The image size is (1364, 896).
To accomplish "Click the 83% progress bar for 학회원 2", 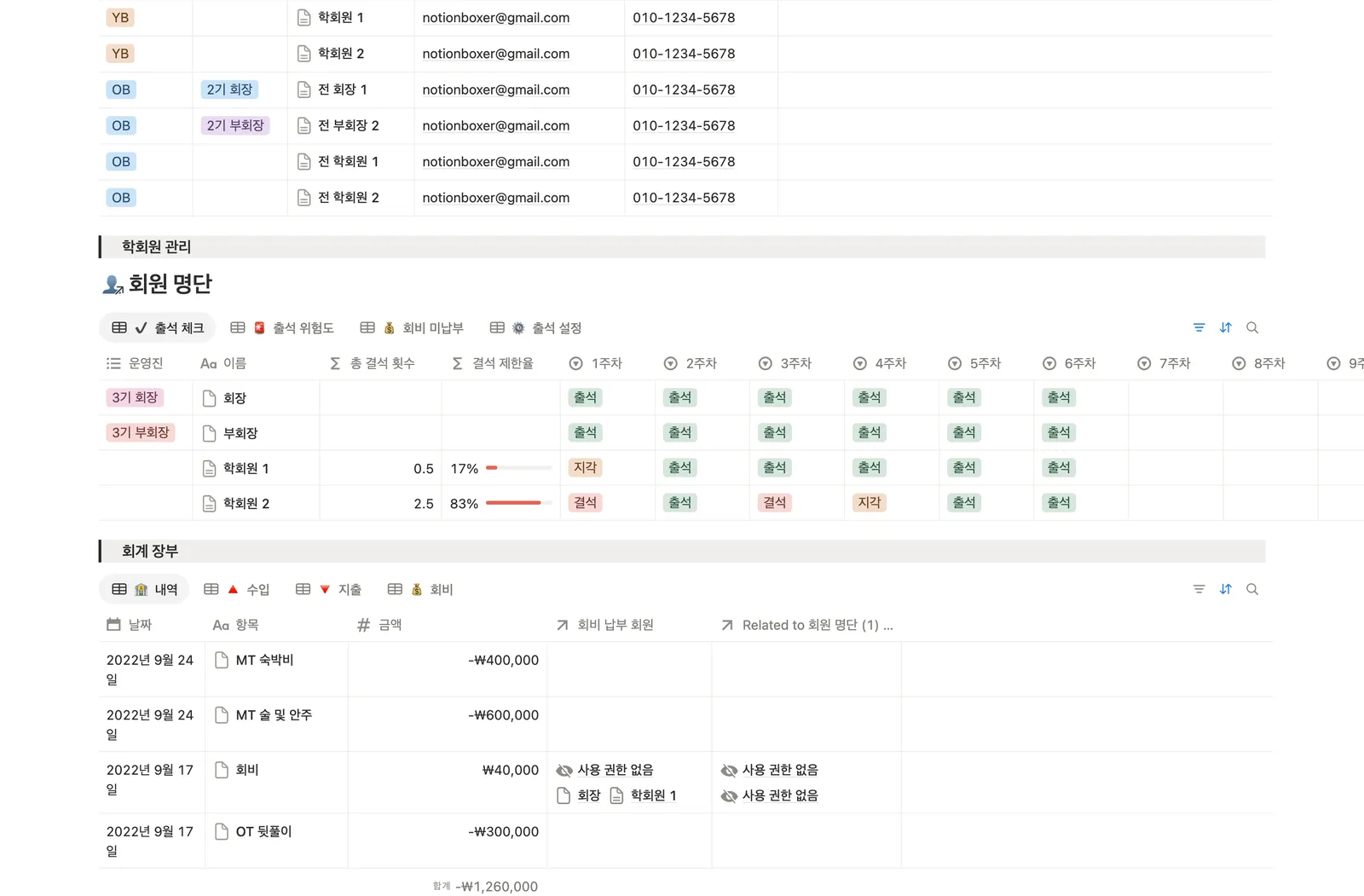I will pos(518,503).
